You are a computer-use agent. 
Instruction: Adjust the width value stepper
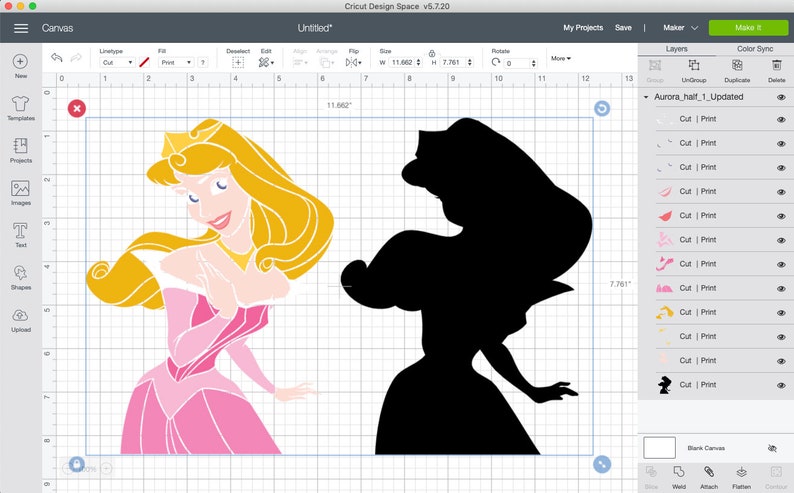click(418, 62)
